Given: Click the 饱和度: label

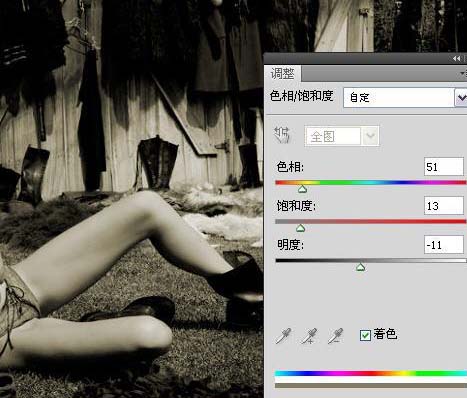Looking at the screenshot, I should pyautogui.click(x=296, y=206).
